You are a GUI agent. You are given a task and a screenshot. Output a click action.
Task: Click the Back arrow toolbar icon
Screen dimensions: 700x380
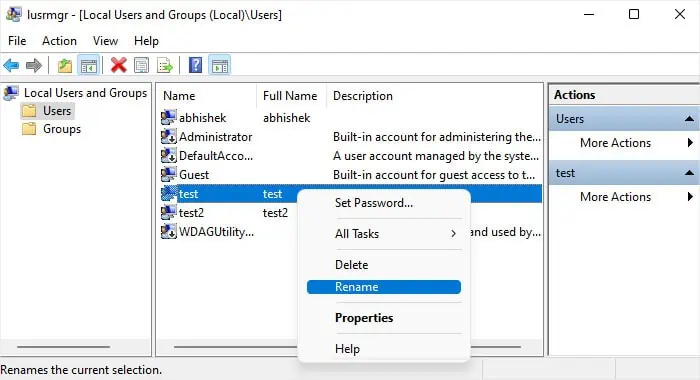(11, 66)
